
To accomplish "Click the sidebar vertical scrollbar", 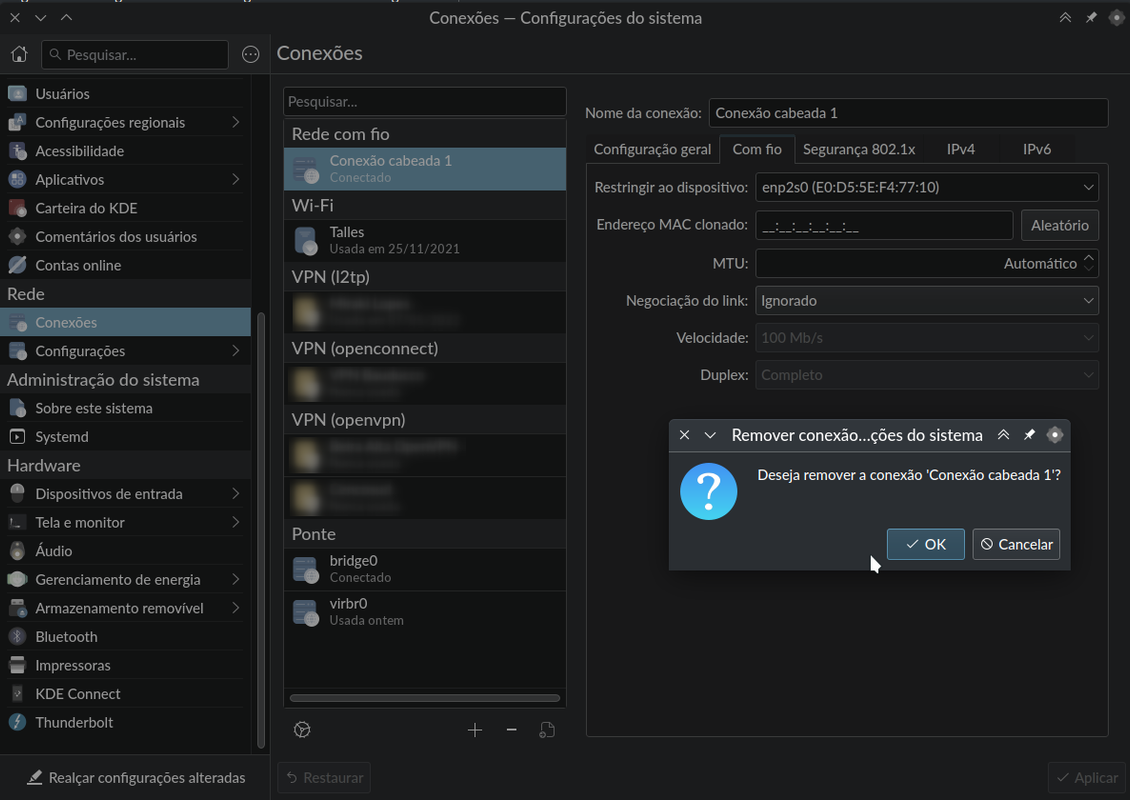I will [261, 531].
